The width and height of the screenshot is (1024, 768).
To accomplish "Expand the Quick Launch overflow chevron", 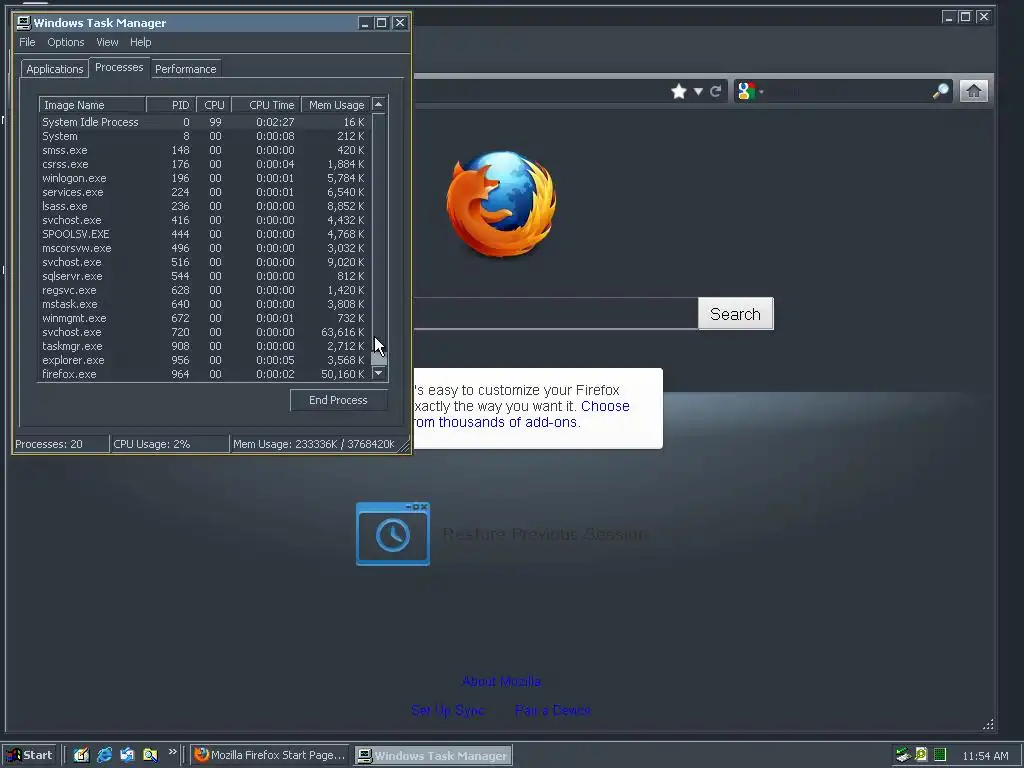I will pos(172,752).
